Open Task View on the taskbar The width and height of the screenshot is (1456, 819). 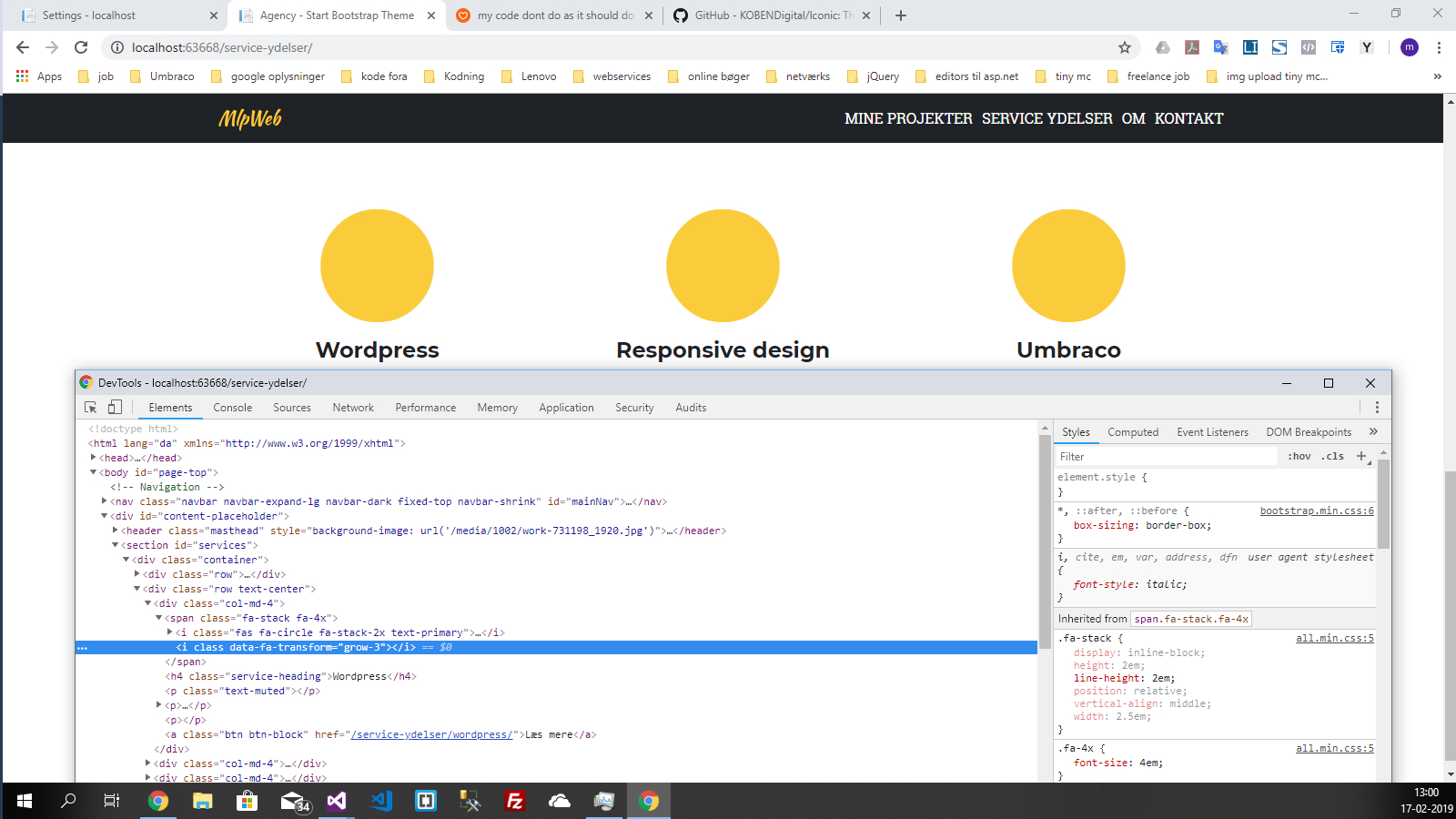(112, 801)
